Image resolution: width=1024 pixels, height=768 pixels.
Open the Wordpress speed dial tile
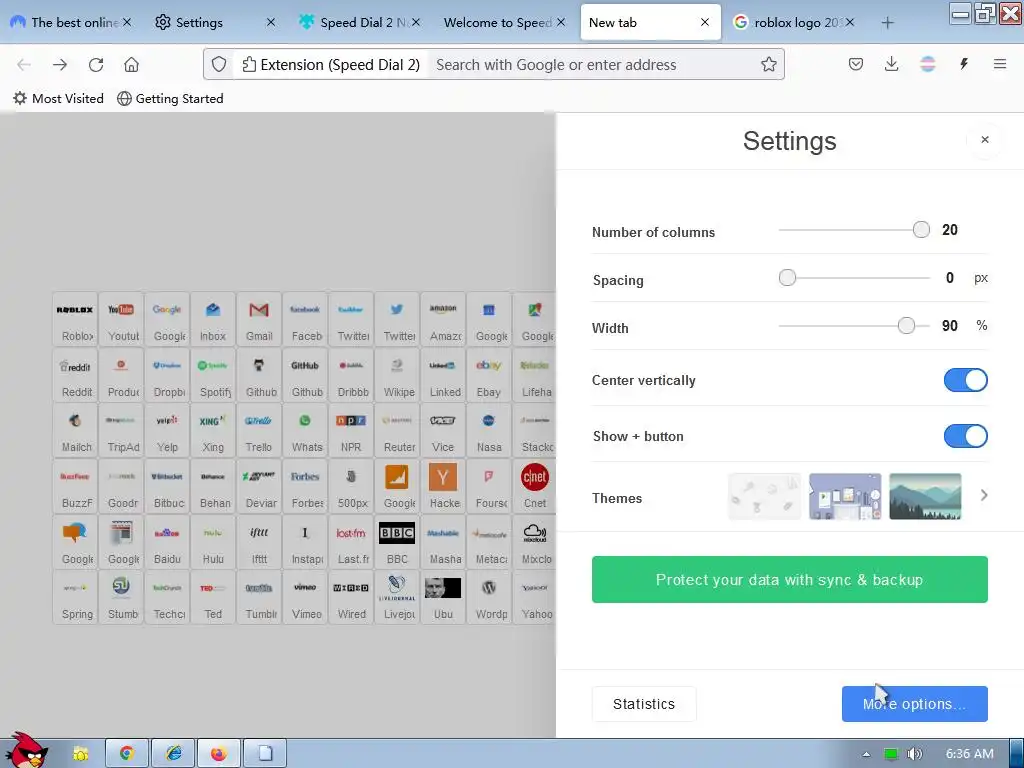pos(489,597)
